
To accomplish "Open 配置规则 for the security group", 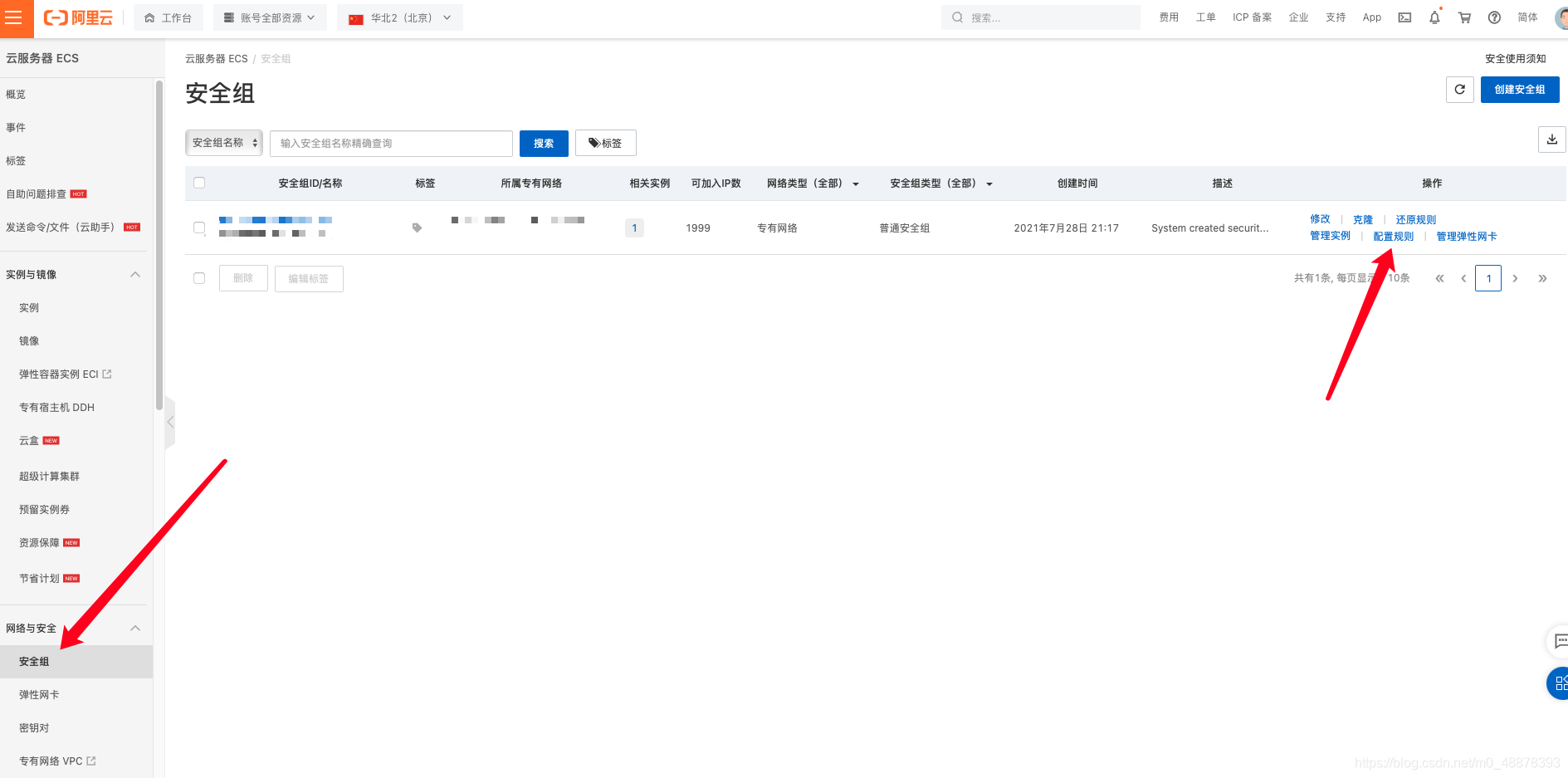I will tap(1393, 236).
